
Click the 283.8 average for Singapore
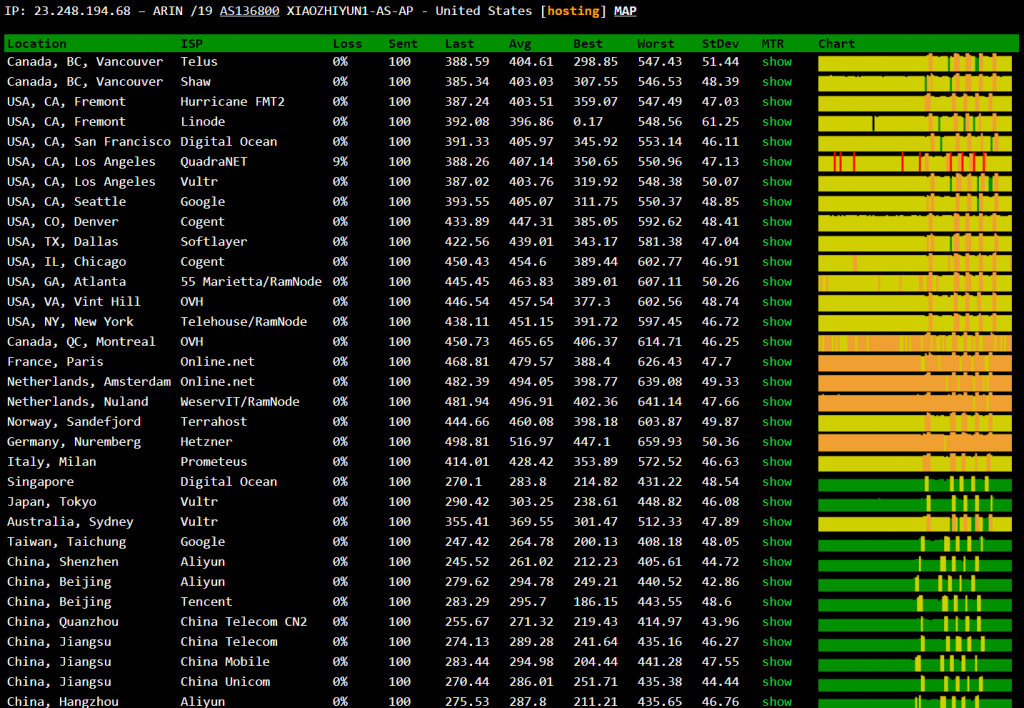527,482
